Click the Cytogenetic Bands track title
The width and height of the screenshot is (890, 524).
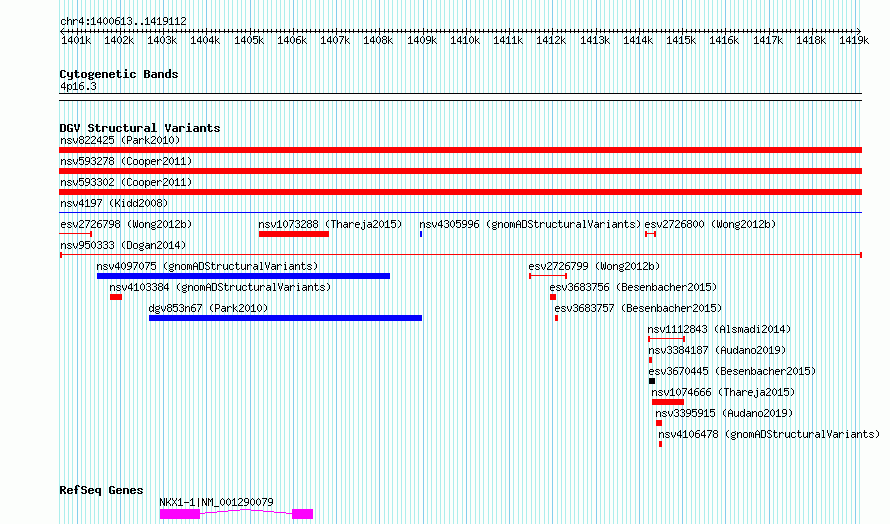(119, 74)
